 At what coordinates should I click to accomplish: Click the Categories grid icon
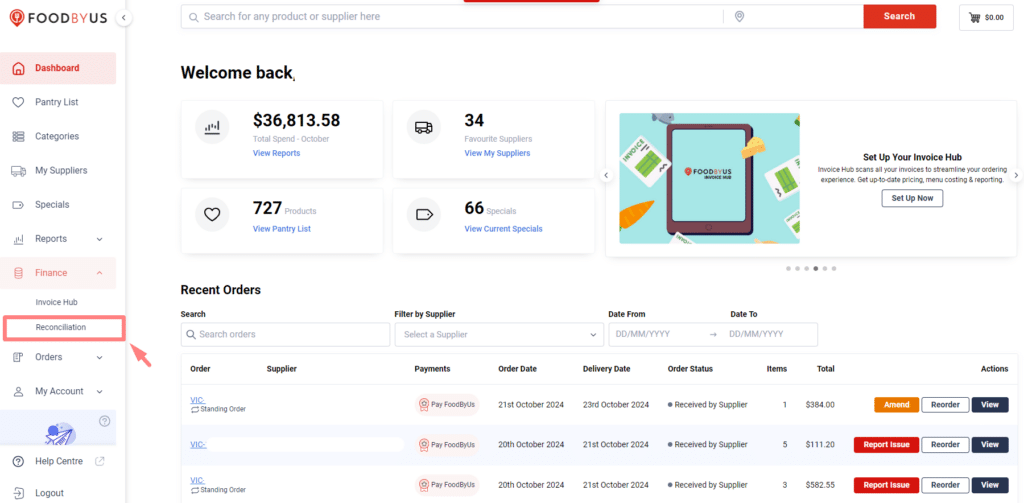tap(18, 137)
